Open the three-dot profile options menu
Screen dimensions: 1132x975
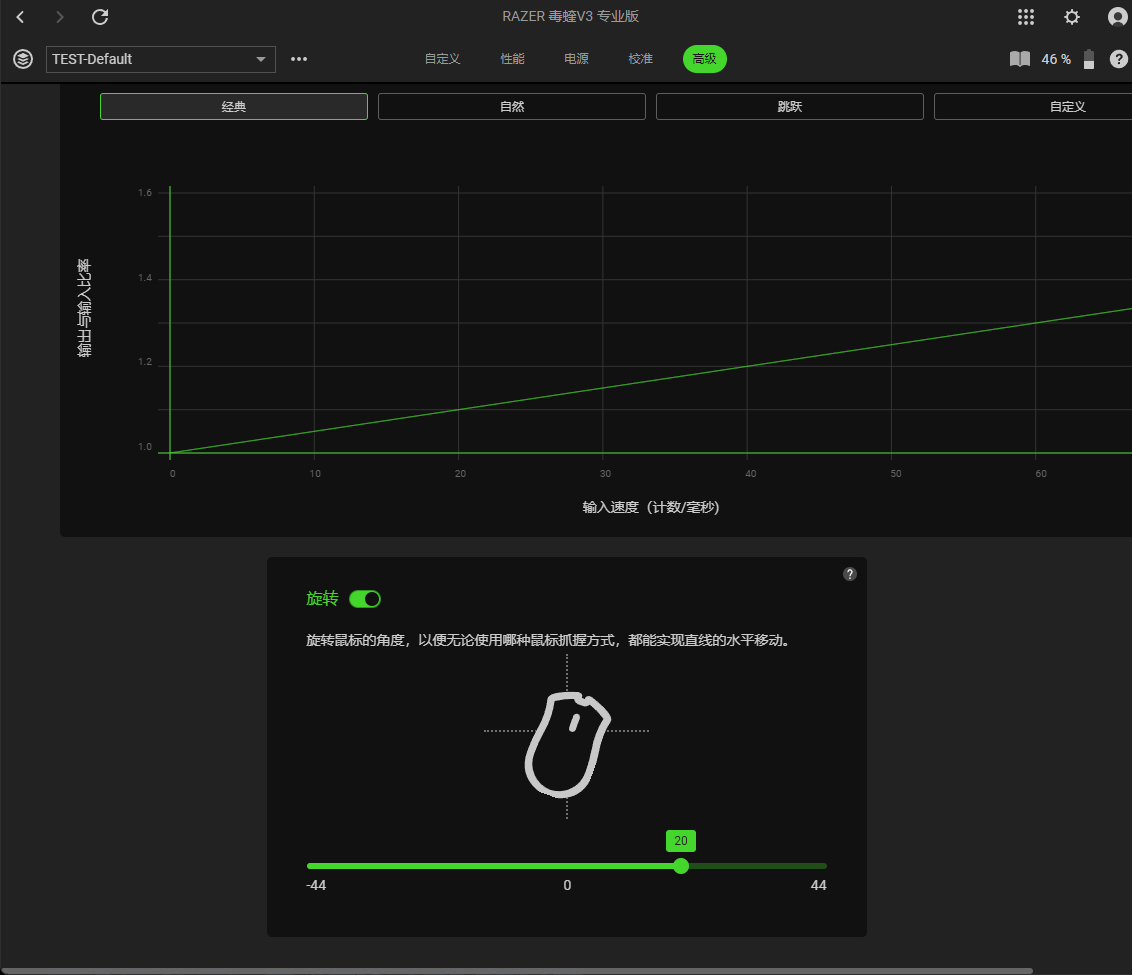tap(299, 59)
